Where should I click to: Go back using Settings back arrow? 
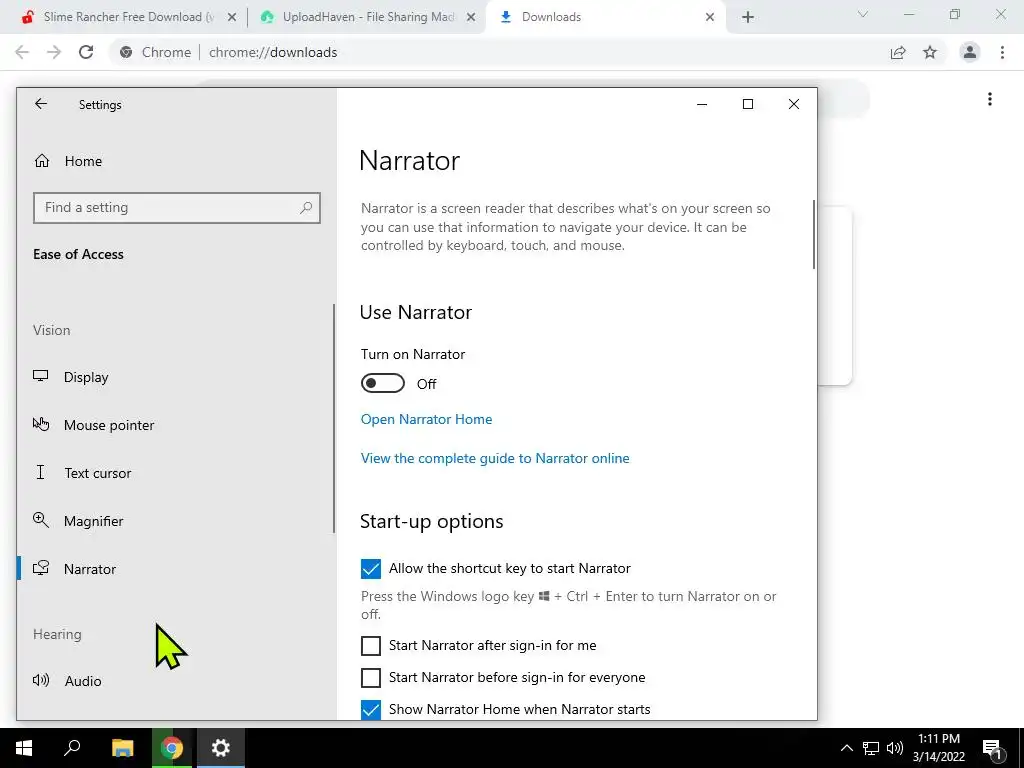40,104
